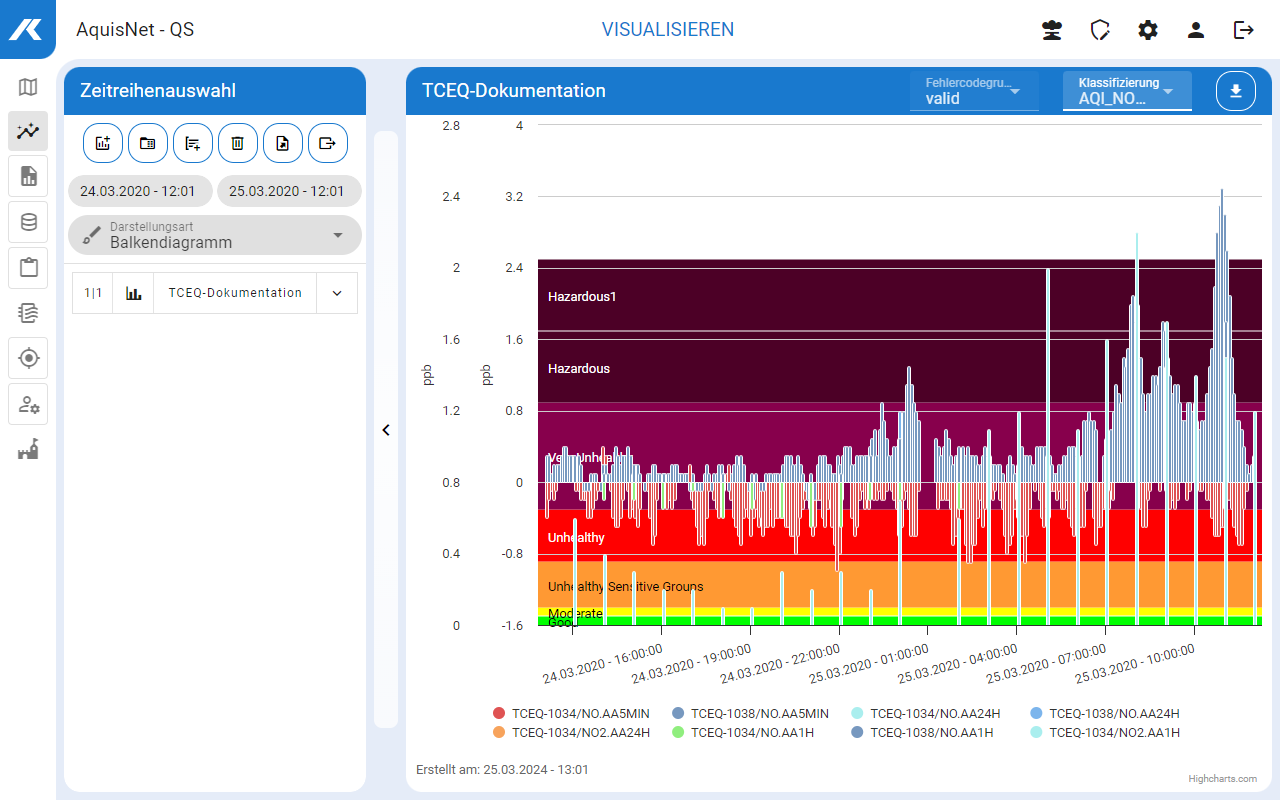Open the target crosshair sidebar icon
The width and height of the screenshot is (1280, 800).
coord(28,357)
